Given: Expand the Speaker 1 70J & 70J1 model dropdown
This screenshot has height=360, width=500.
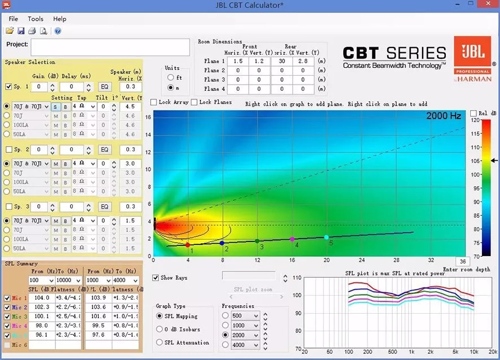Looking at the screenshot, I should click(31, 107).
